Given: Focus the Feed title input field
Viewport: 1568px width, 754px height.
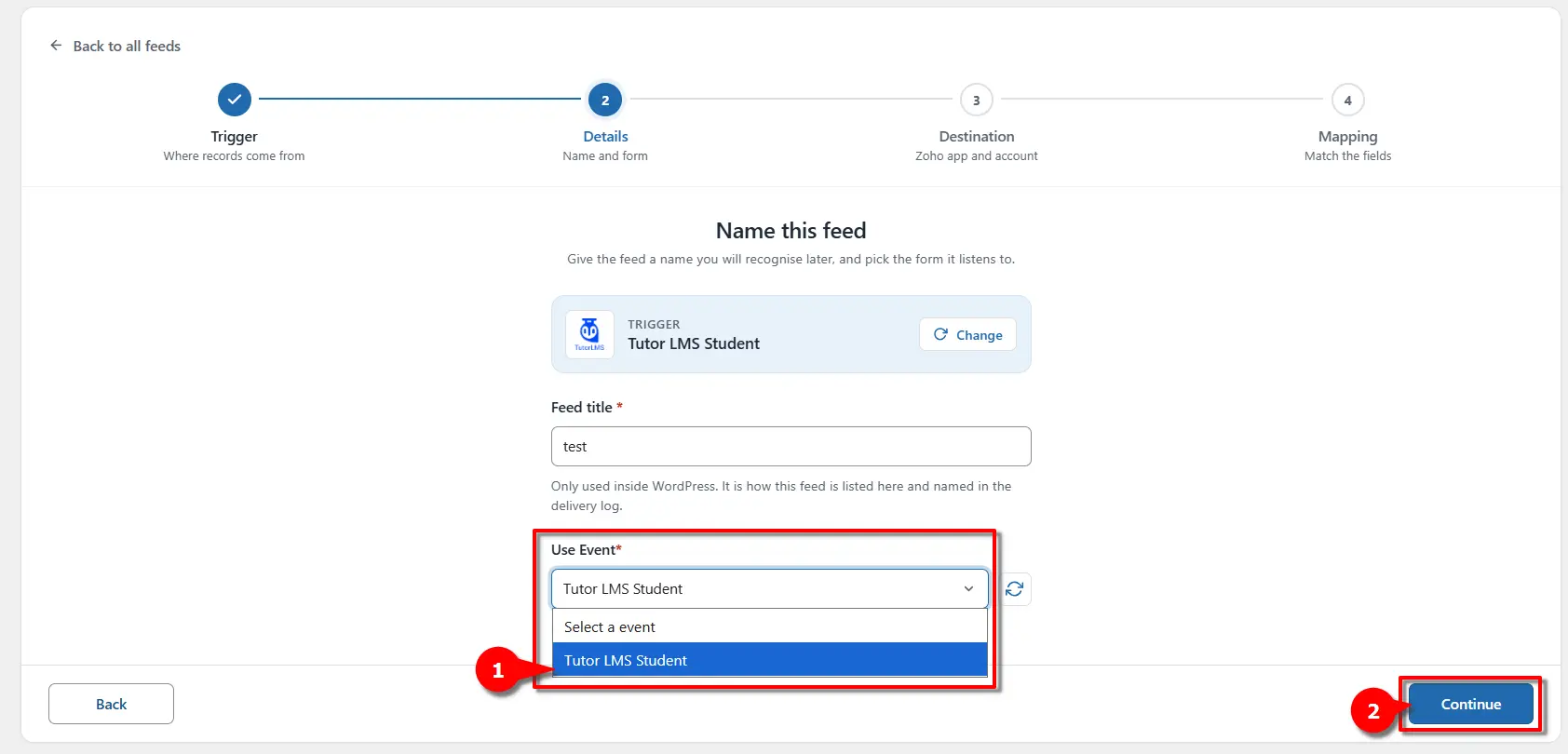Looking at the screenshot, I should 791,447.
